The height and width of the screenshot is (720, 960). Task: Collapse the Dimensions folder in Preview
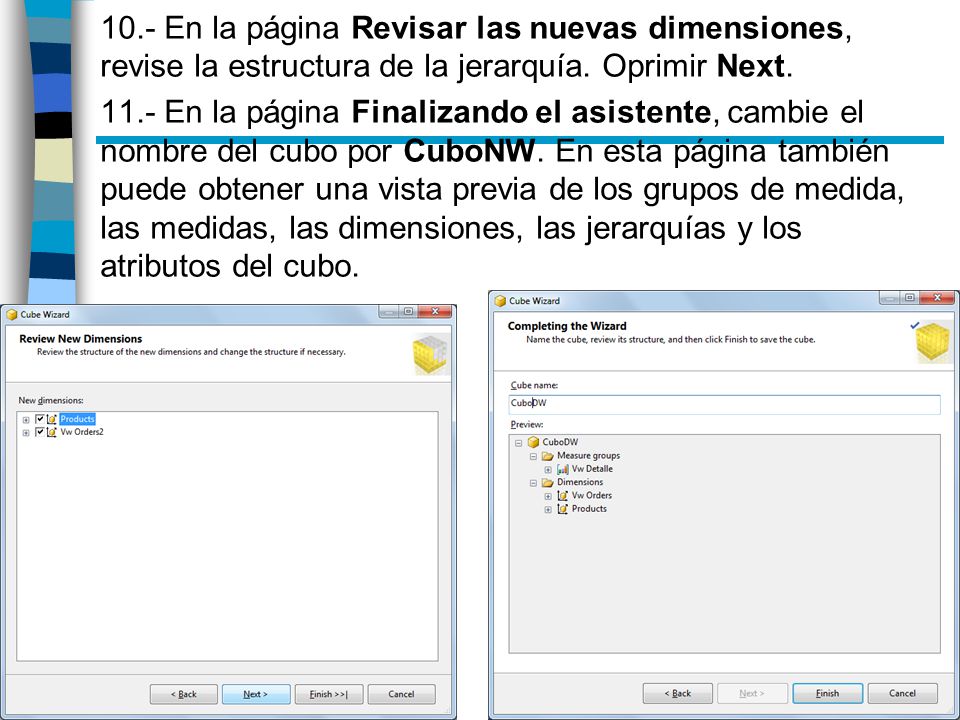533,482
